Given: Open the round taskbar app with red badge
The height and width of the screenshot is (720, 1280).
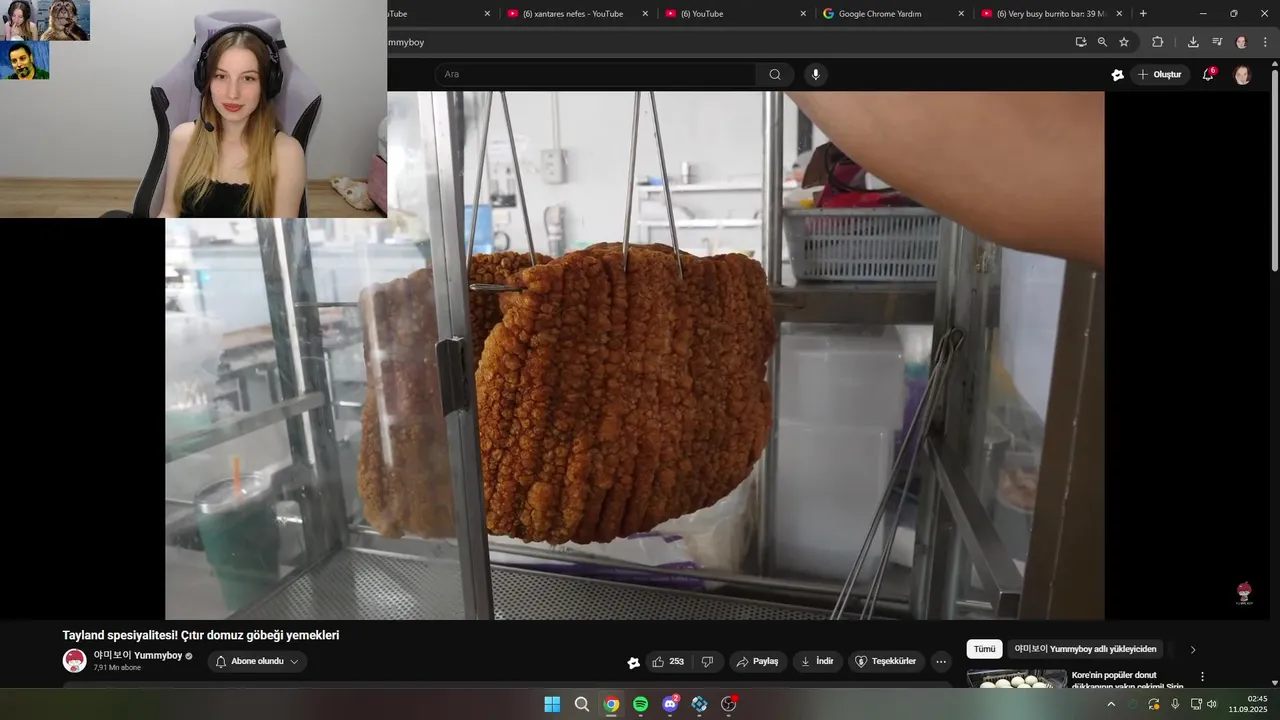Looking at the screenshot, I should [x=729, y=704].
